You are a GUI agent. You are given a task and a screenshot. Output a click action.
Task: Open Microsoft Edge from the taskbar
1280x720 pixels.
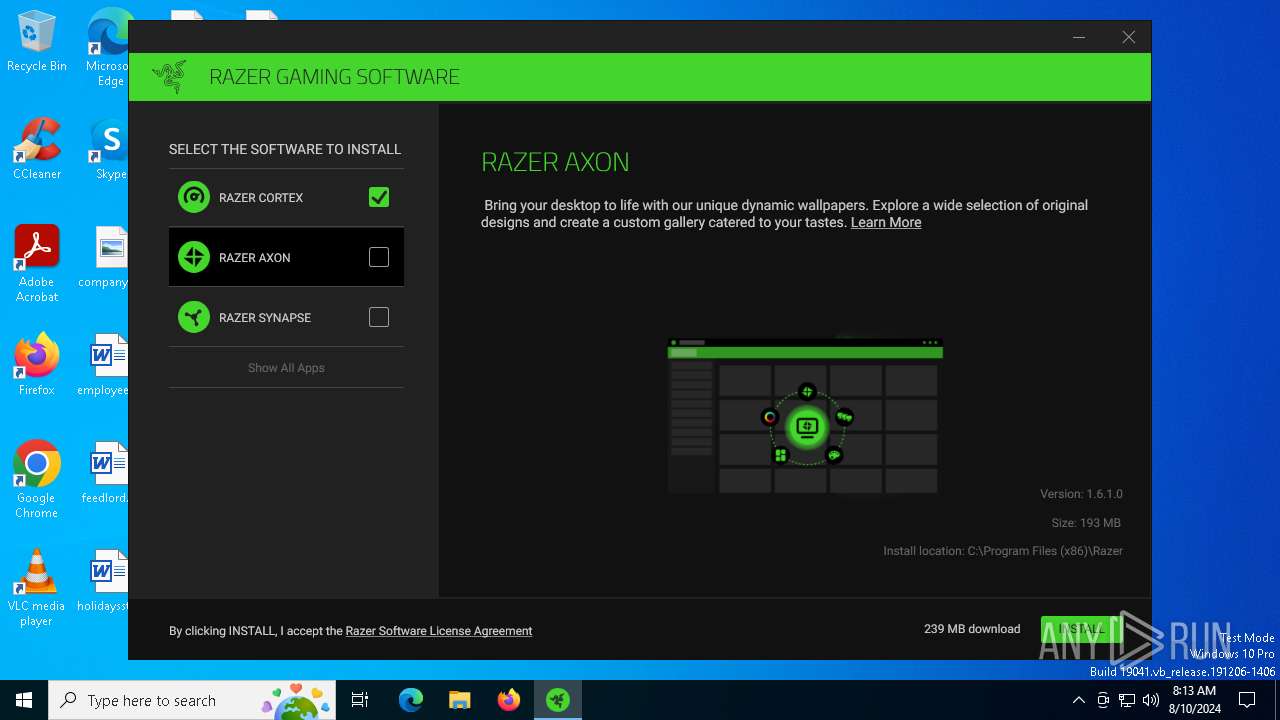(x=410, y=700)
